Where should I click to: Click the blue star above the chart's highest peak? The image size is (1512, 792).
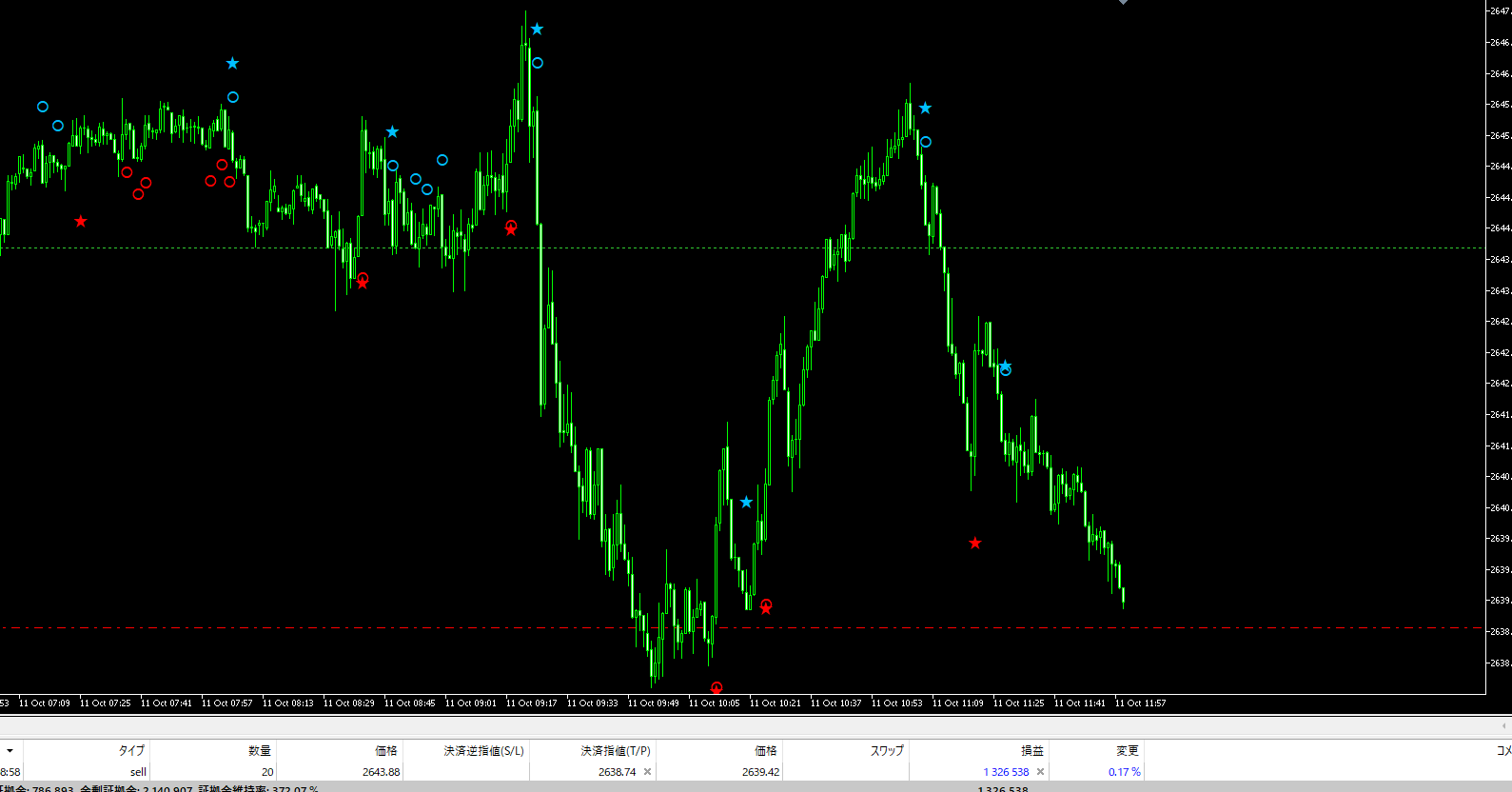(x=537, y=30)
